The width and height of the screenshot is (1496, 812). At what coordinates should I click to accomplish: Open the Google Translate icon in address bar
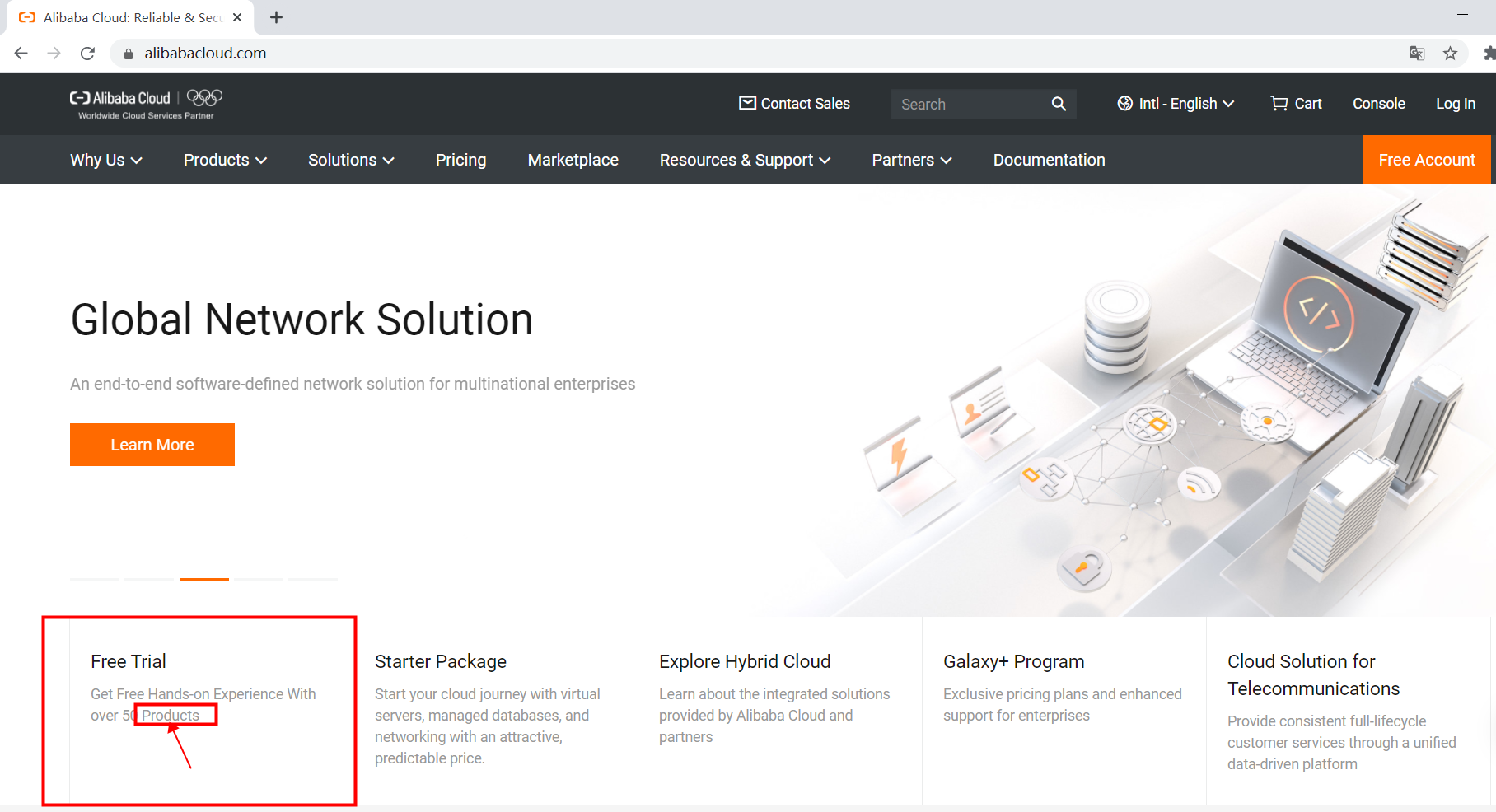pyautogui.click(x=1417, y=54)
